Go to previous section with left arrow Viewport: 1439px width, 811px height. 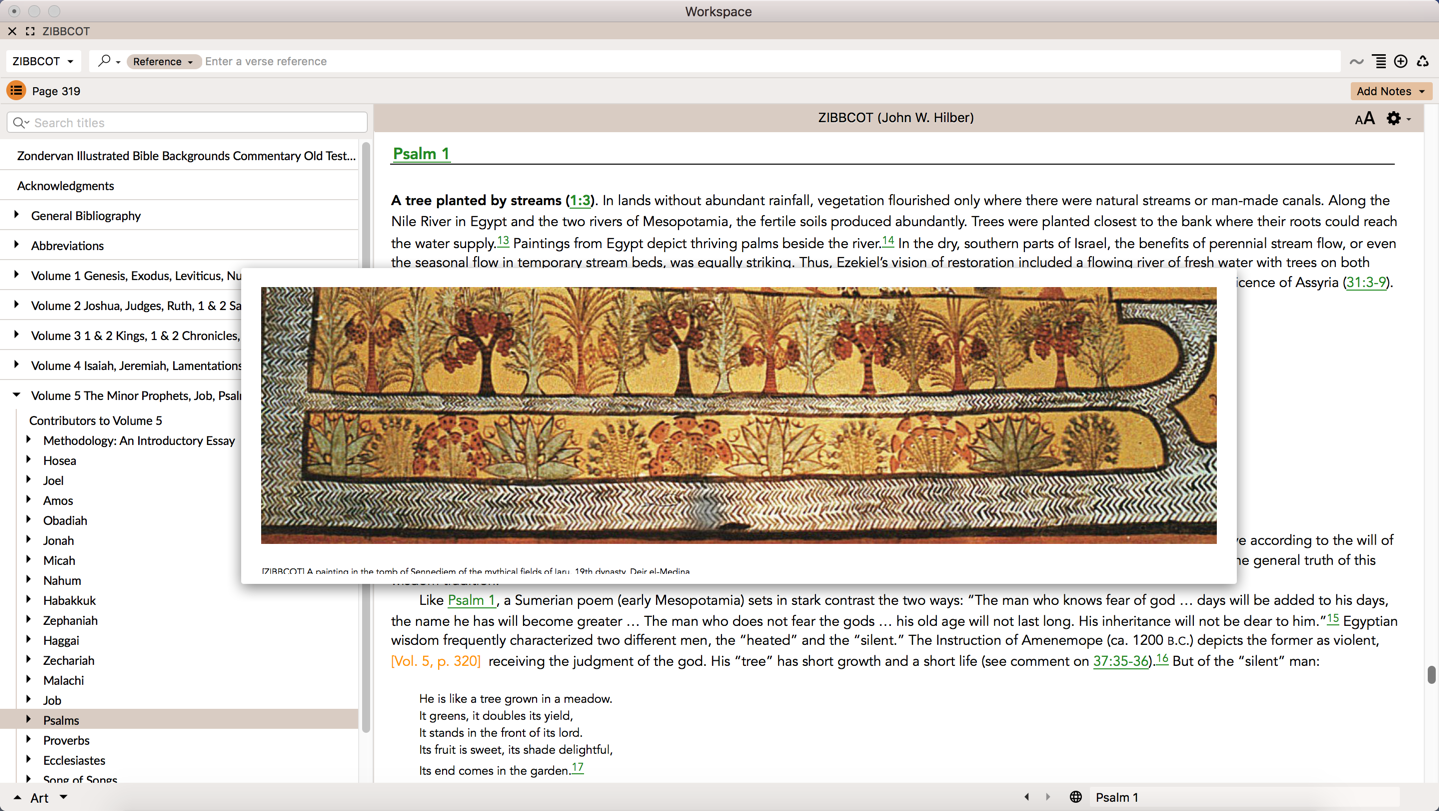pos(1026,797)
